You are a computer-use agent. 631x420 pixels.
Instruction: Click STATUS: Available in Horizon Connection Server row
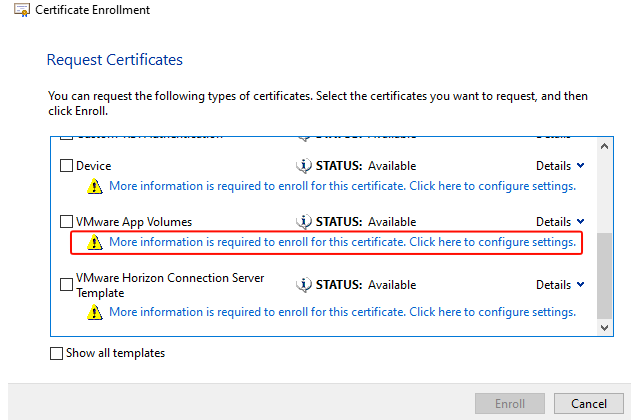click(366, 285)
